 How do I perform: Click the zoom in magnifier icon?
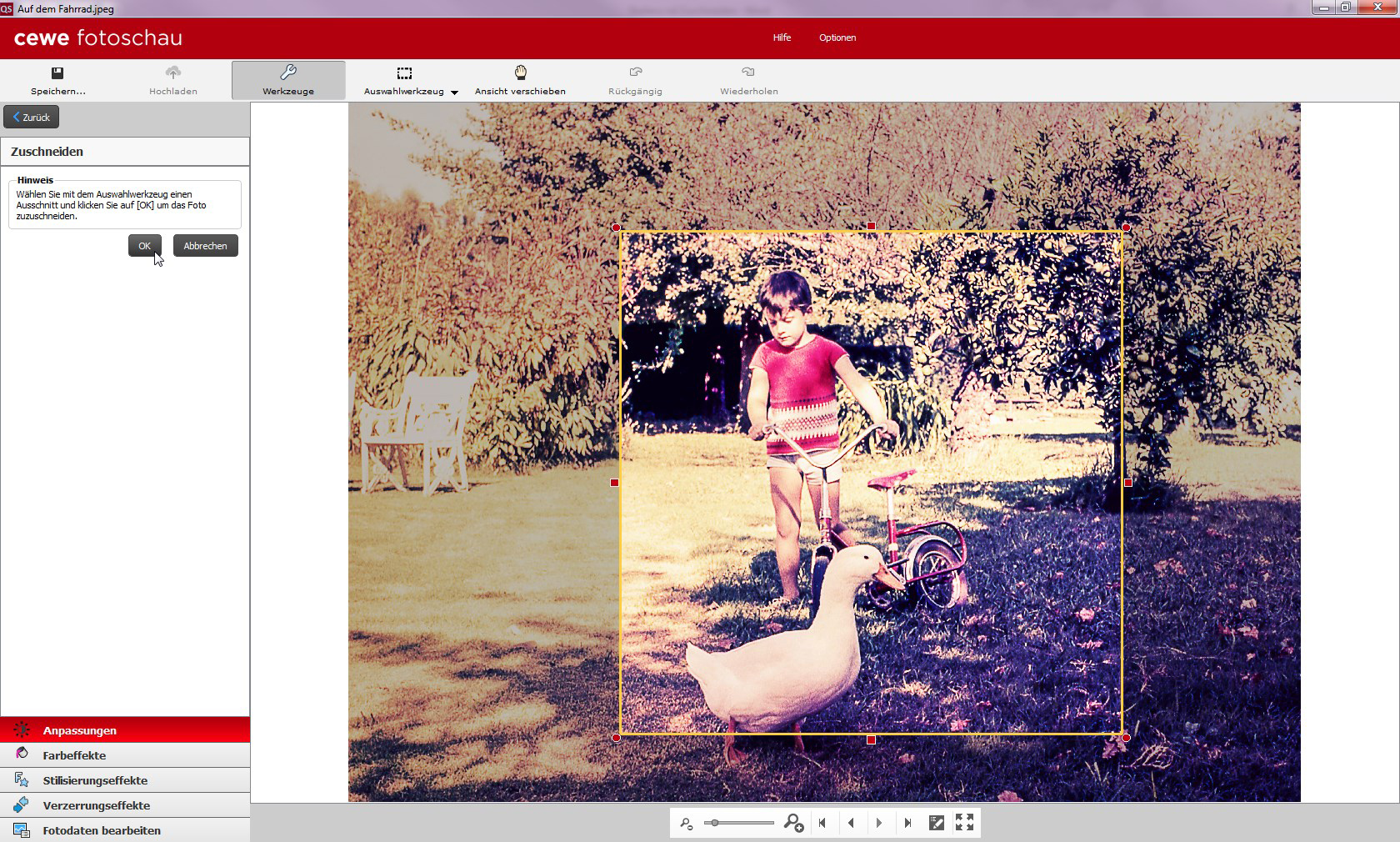[793, 823]
